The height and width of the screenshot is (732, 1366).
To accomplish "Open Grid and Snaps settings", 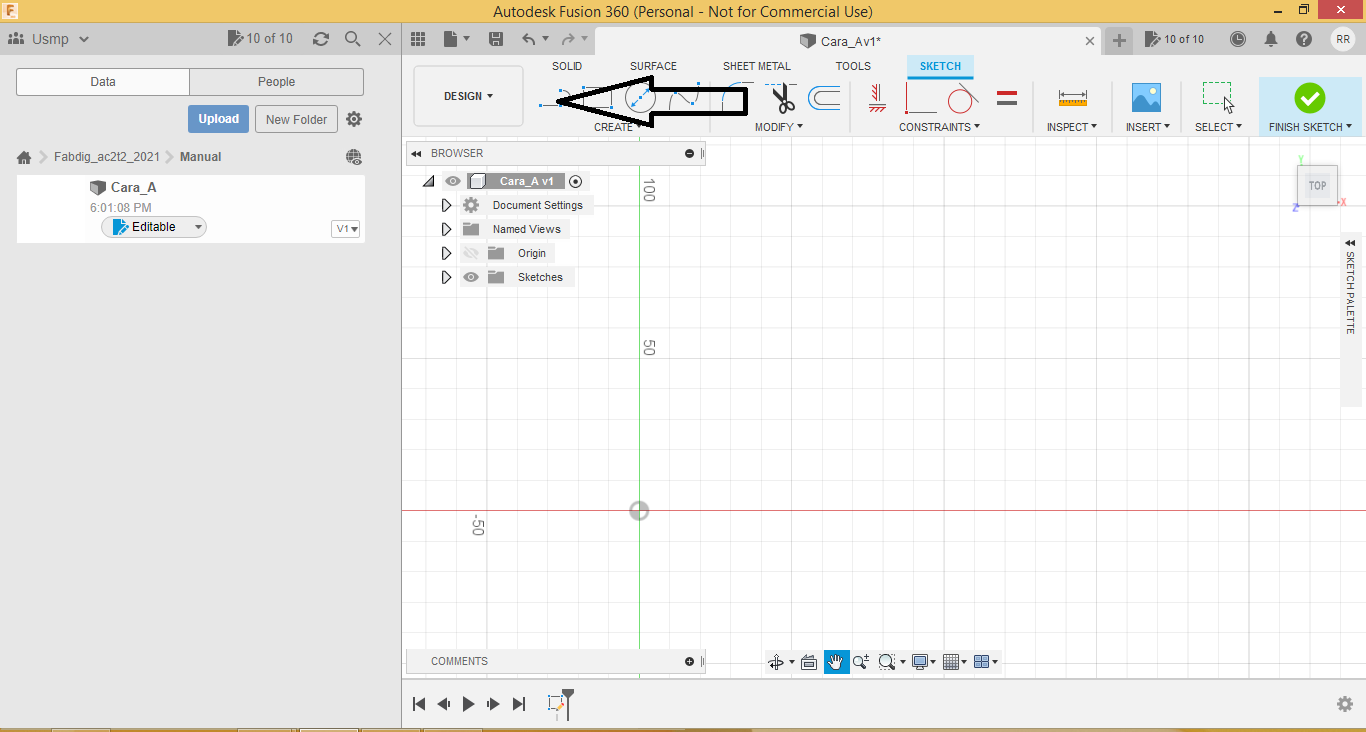I will (954, 662).
